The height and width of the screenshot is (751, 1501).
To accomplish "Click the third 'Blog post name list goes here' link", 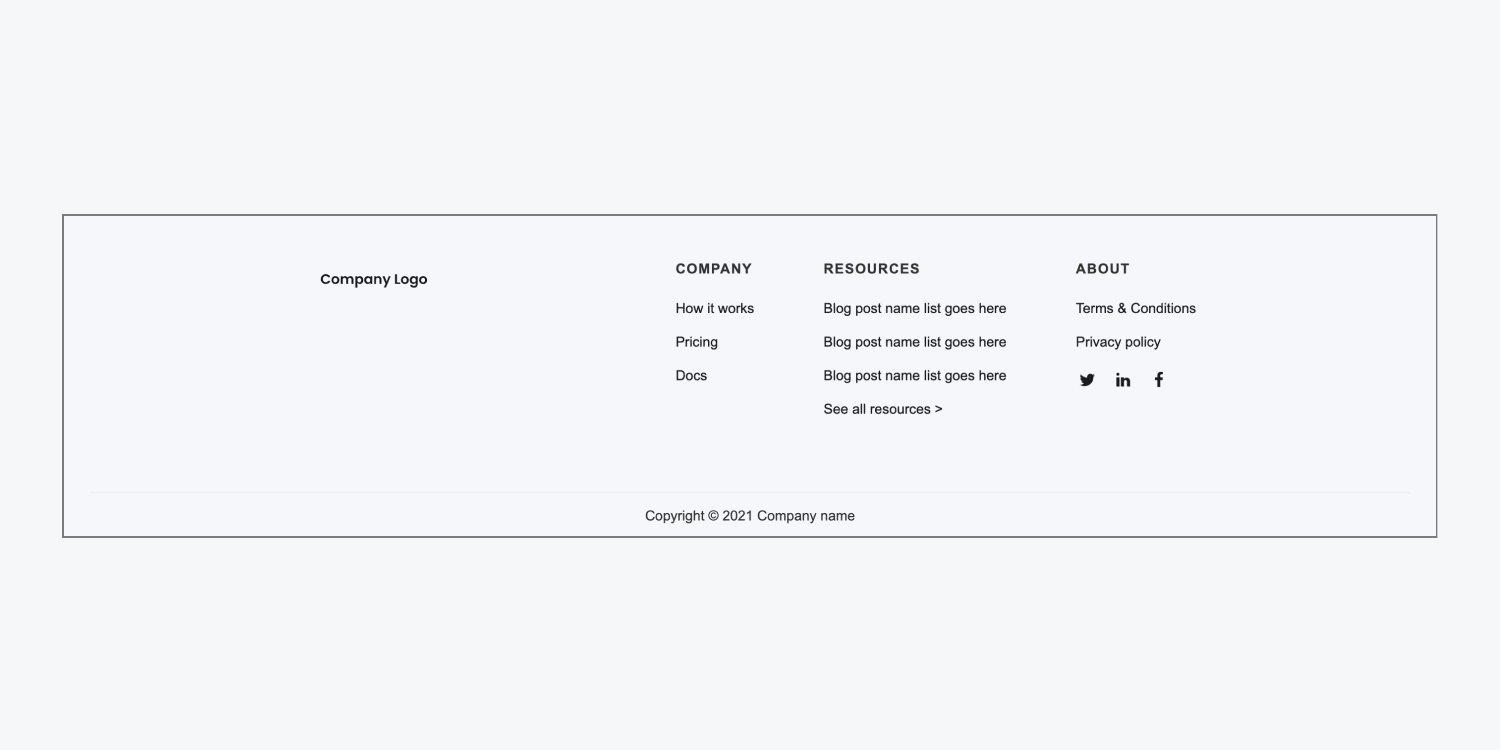I will point(914,375).
